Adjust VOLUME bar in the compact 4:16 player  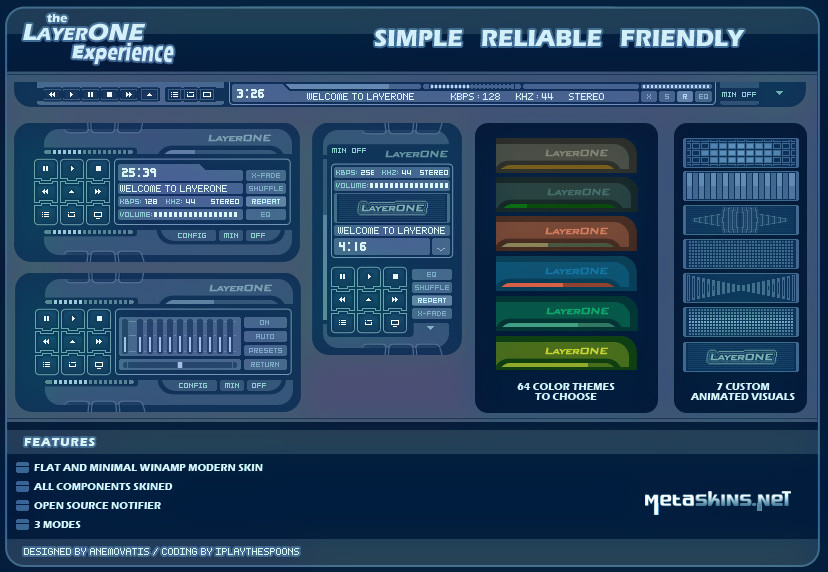point(408,186)
